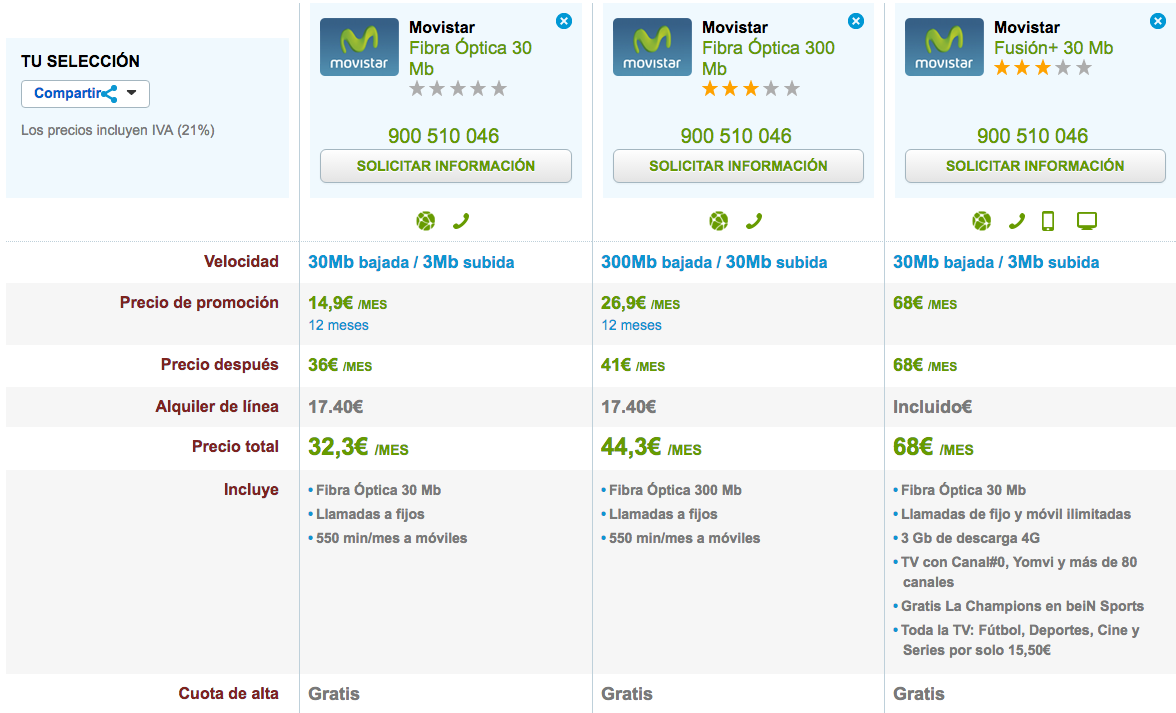Click the share icon in the Compartir button

(110, 94)
